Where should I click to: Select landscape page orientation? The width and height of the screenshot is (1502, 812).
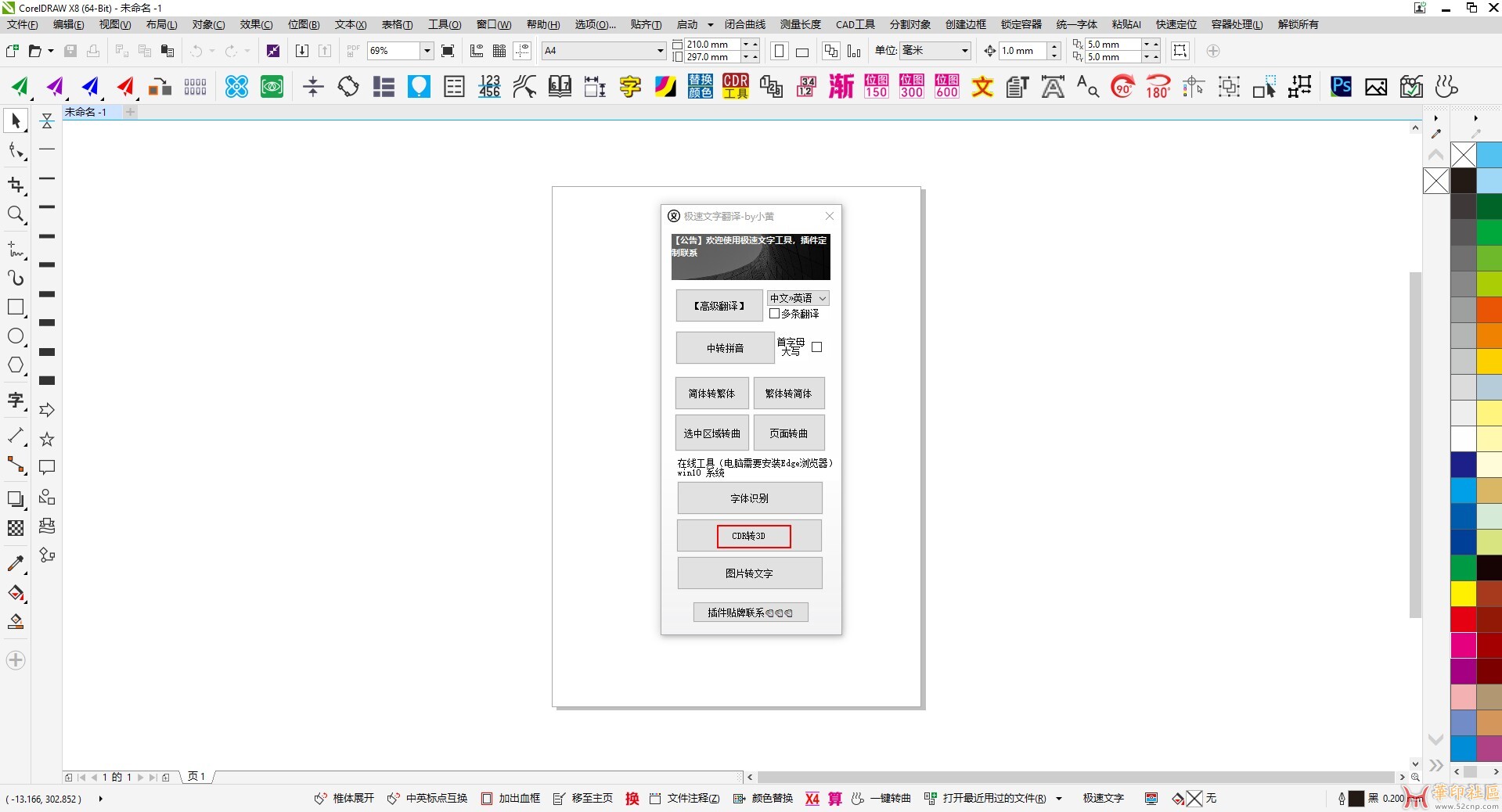click(x=802, y=52)
